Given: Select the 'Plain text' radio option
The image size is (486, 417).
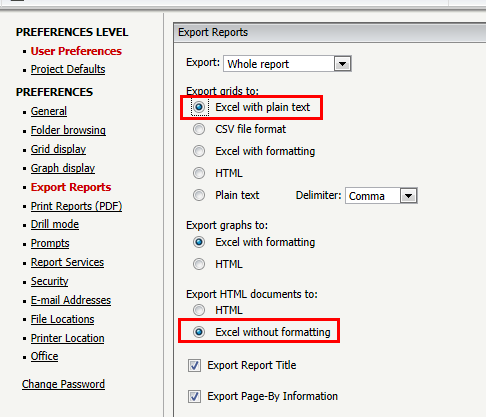Looking at the screenshot, I should 199,195.
